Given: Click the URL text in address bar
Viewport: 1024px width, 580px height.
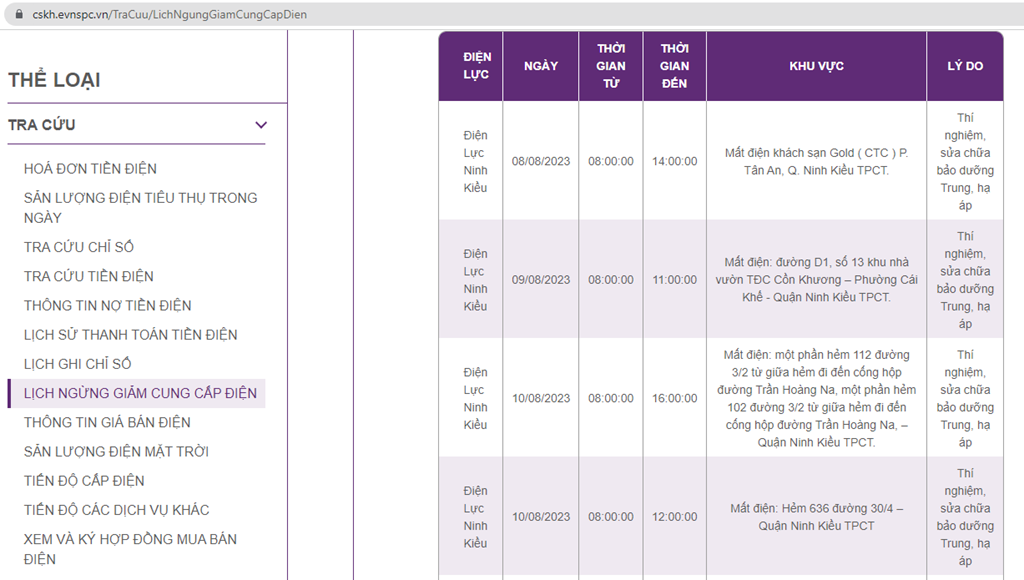Looking at the screenshot, I should [170, 14].
